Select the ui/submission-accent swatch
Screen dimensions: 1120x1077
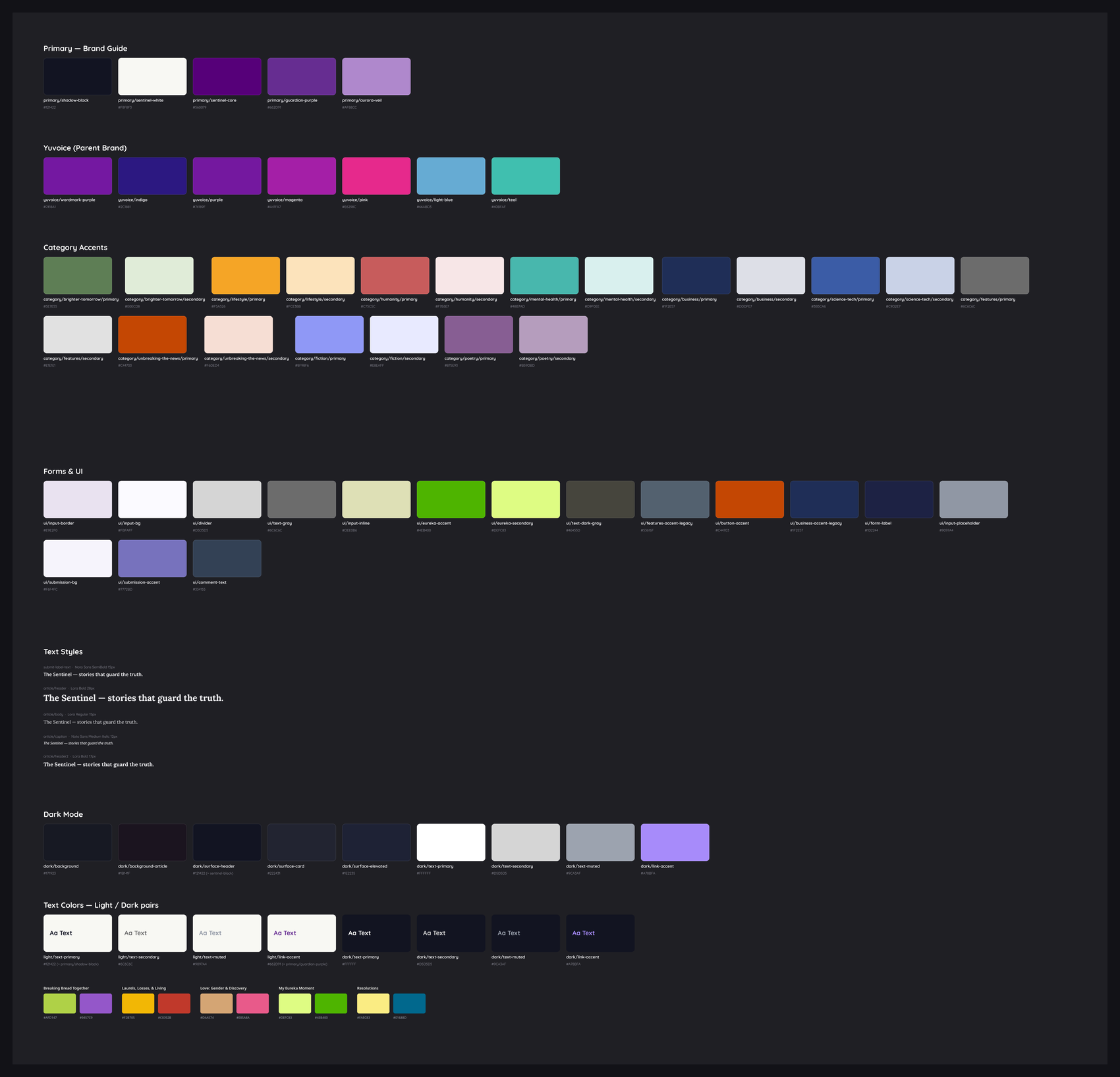click(x=152, y=559)
